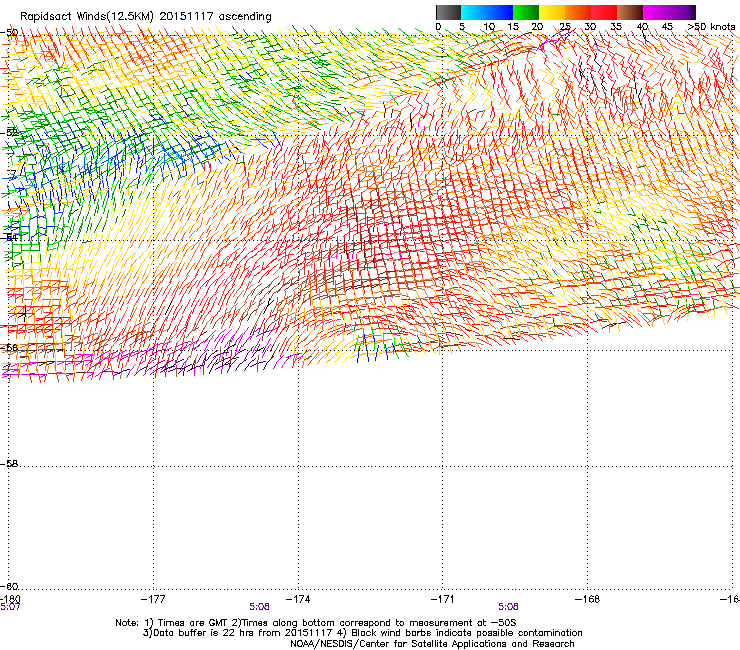Click the "30" label under the color scale
The height and width of the screenshot is (650, 740).
[590, 27]
